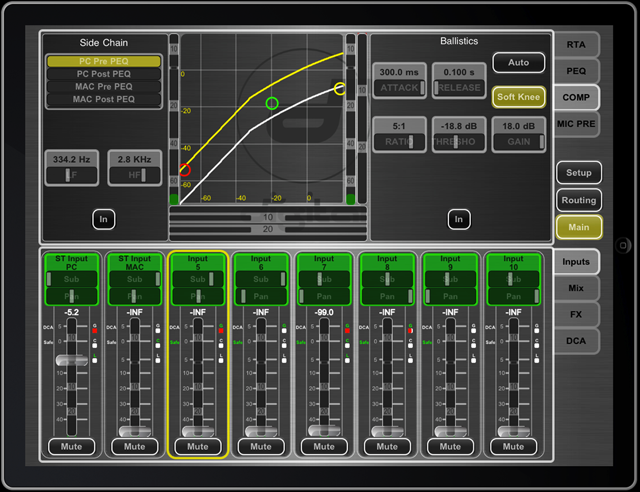The image size is (640, 492).
Task: Mute the Input 5 channel
Action: click(x=198, y=447)
